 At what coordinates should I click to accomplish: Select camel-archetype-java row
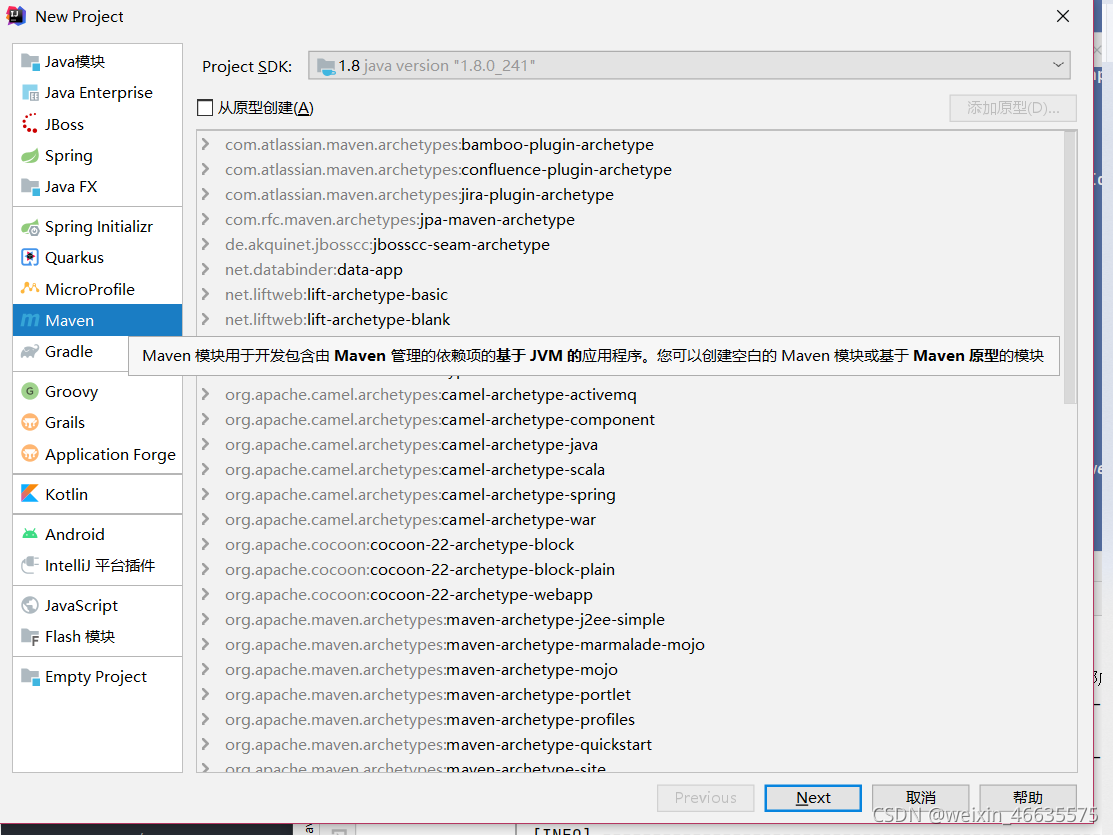[x=630, y=444]
